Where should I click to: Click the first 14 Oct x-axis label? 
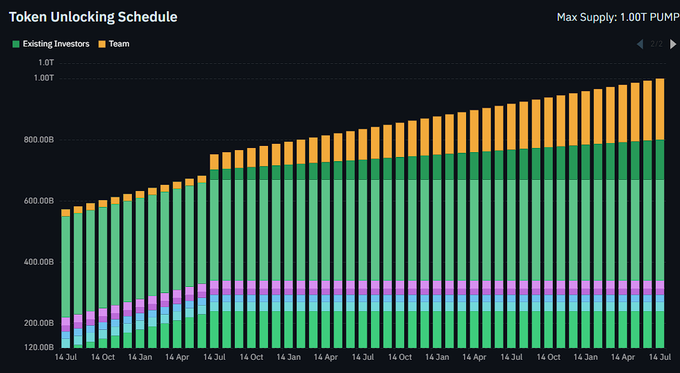click(x=103, y=357)
